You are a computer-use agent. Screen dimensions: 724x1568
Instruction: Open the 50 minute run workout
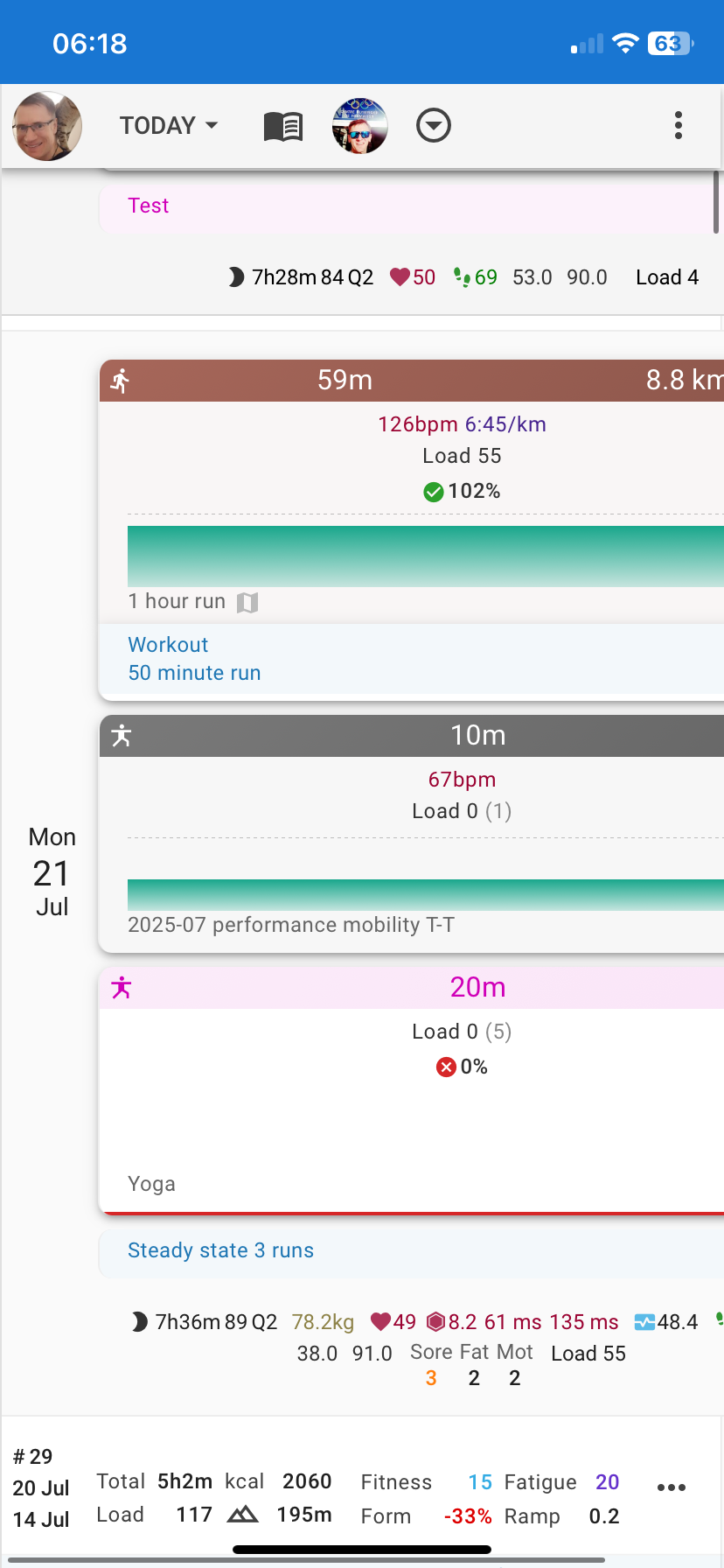pyautogui.click(x=194, y=673)
